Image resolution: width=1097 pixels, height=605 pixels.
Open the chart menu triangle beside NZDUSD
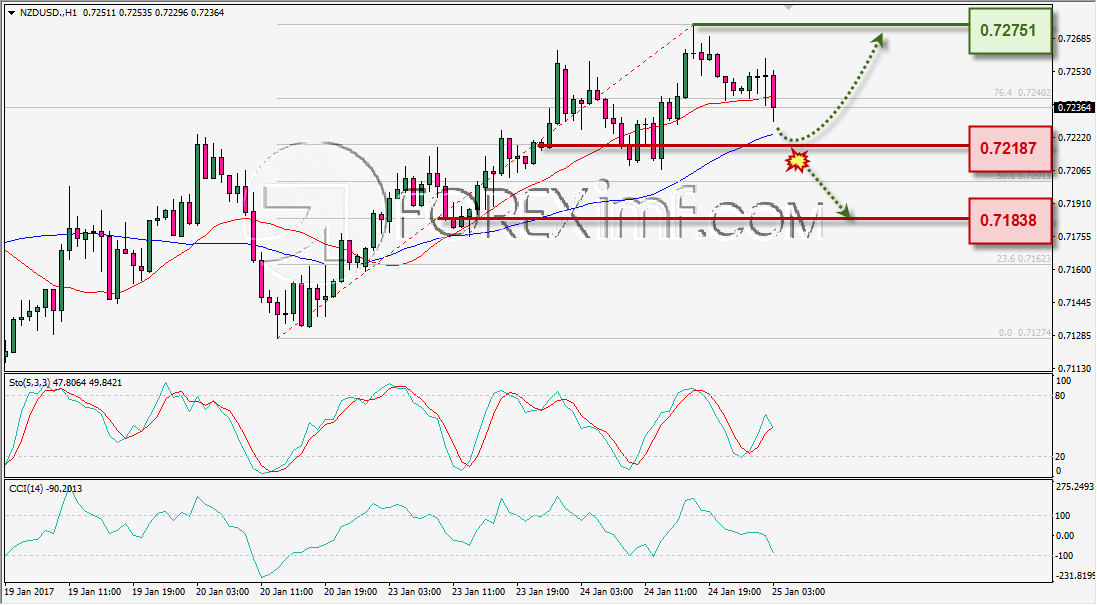[11, 13]
